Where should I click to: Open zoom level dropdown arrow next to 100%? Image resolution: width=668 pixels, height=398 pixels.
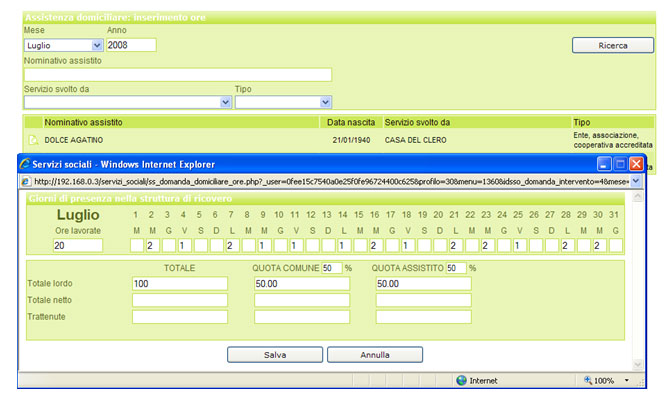[x=627, y=380]
